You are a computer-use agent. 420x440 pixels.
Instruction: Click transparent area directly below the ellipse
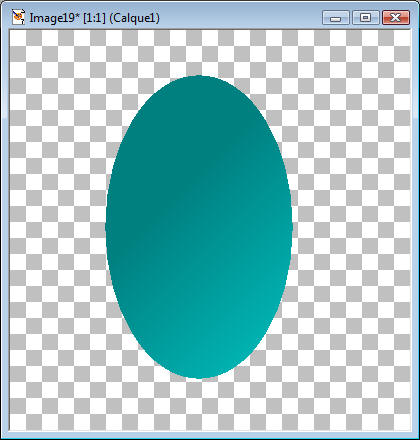coord(199,404)
